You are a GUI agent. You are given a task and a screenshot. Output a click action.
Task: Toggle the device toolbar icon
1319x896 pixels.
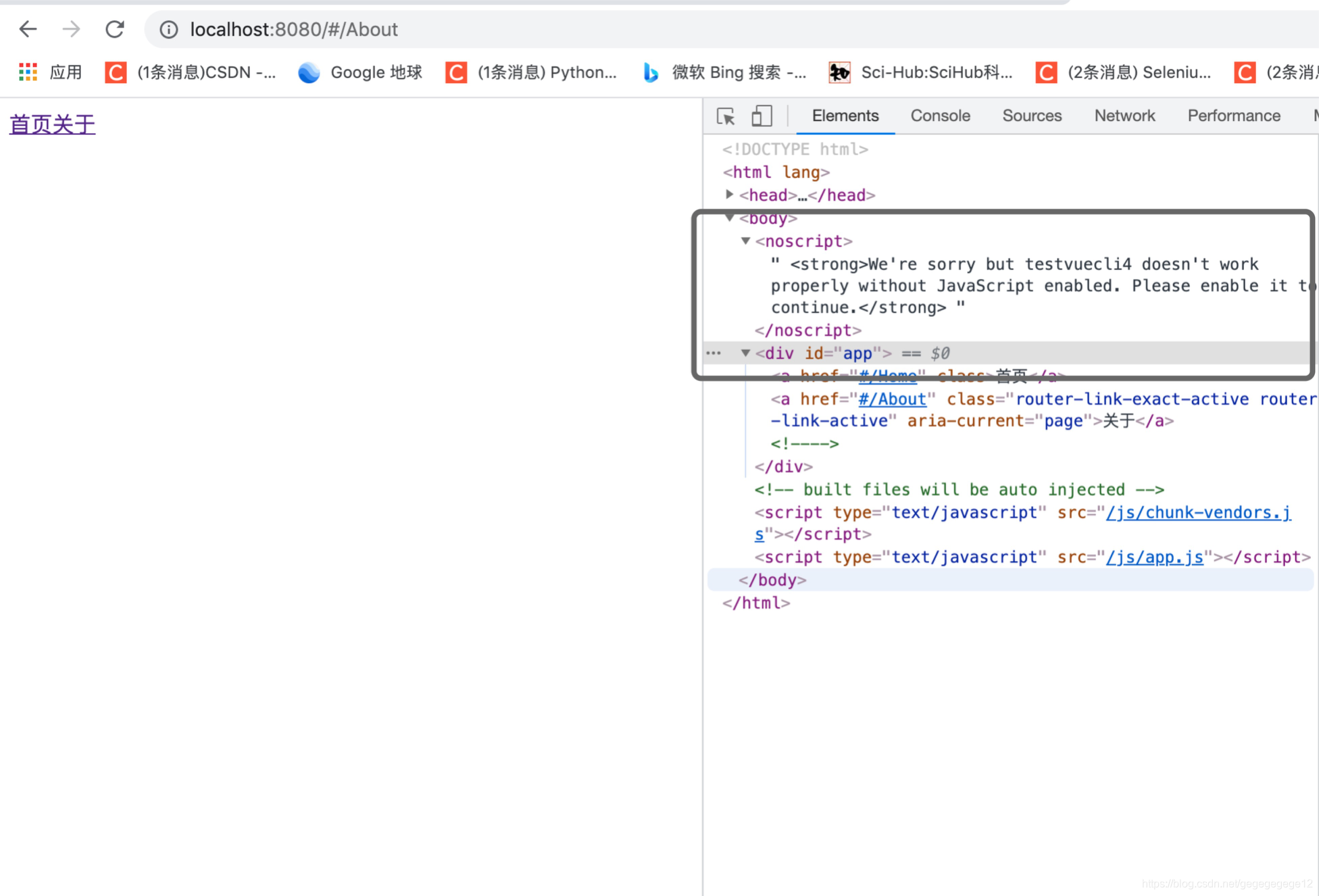point(762,116)
